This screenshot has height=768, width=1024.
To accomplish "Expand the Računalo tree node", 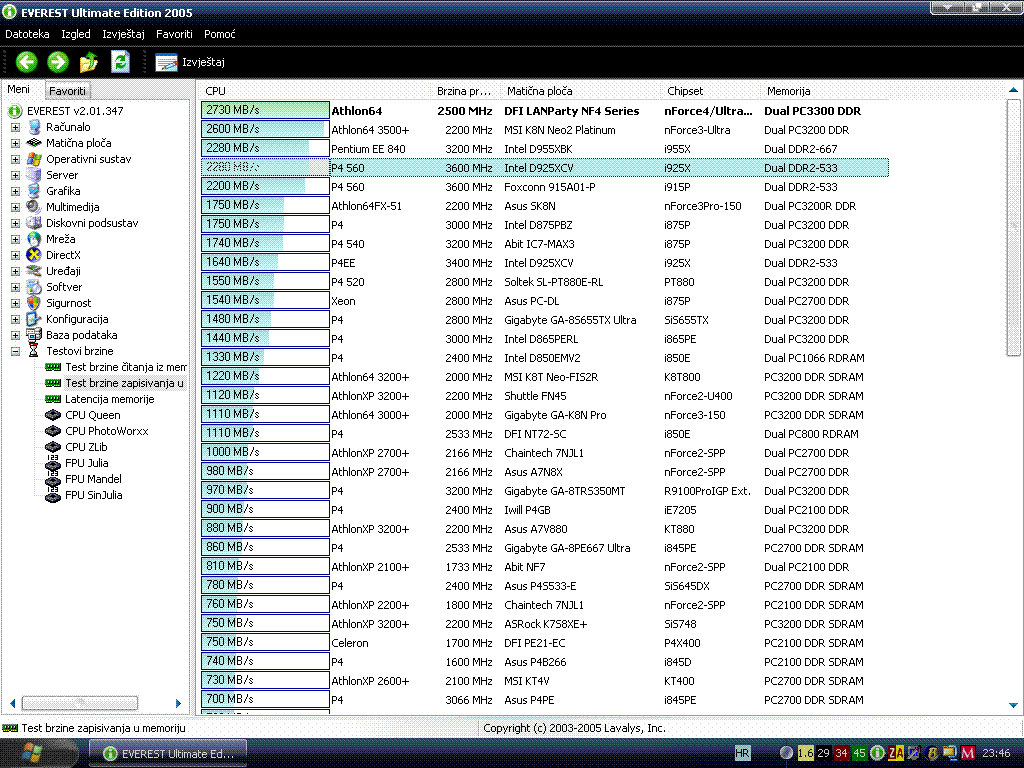I will [15, 127].
